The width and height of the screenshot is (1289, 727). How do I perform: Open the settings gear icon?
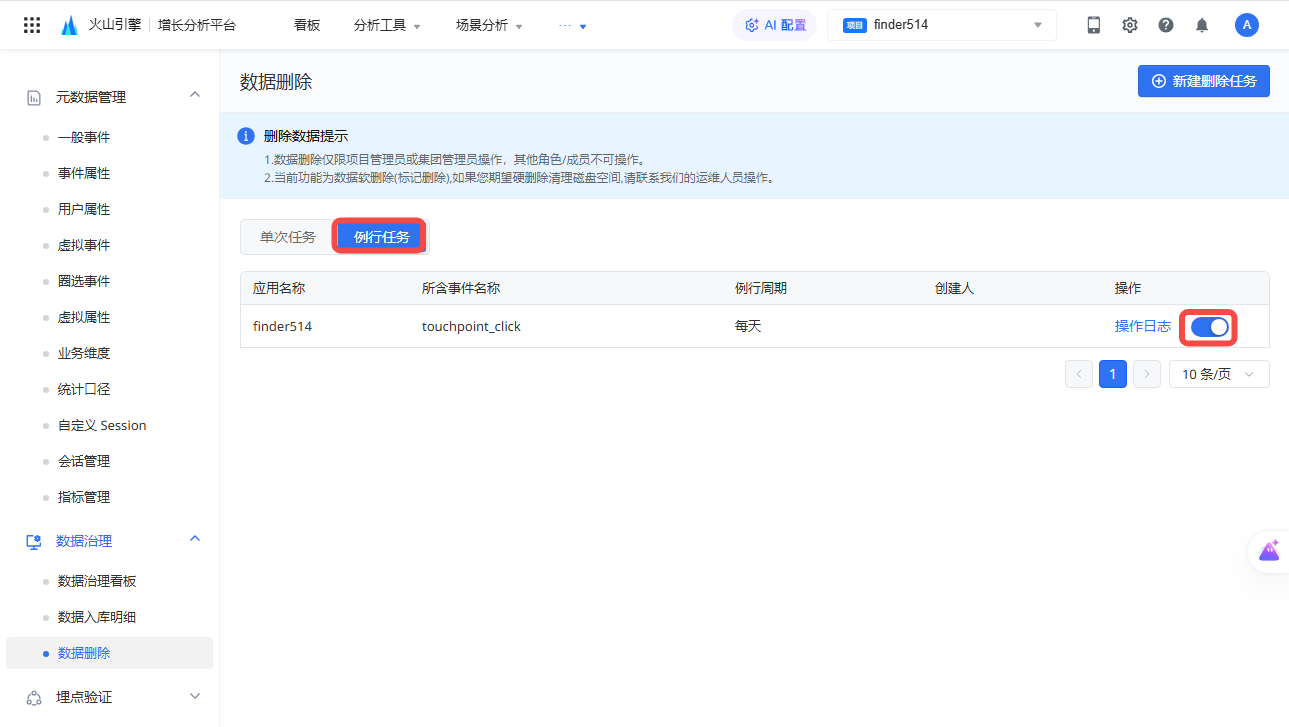1129,25
